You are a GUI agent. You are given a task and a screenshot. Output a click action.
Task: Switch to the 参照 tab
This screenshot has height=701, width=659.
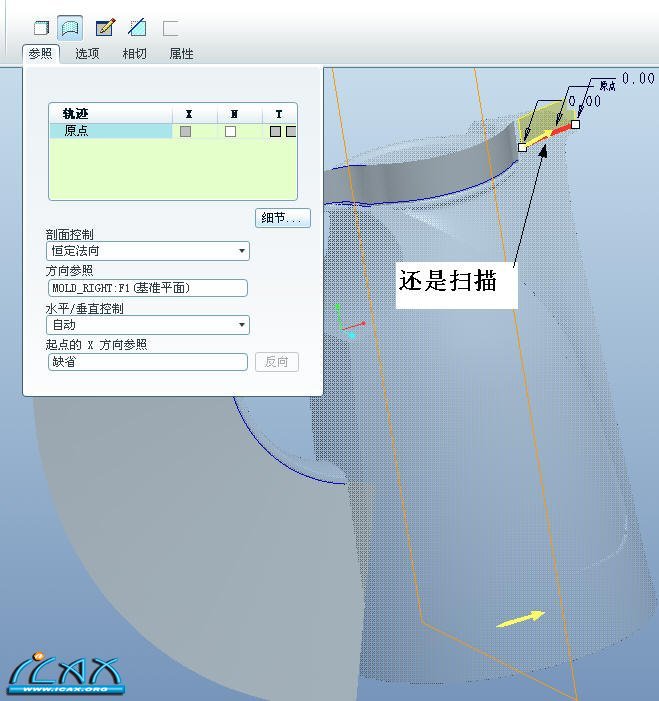tap(41, 54)
